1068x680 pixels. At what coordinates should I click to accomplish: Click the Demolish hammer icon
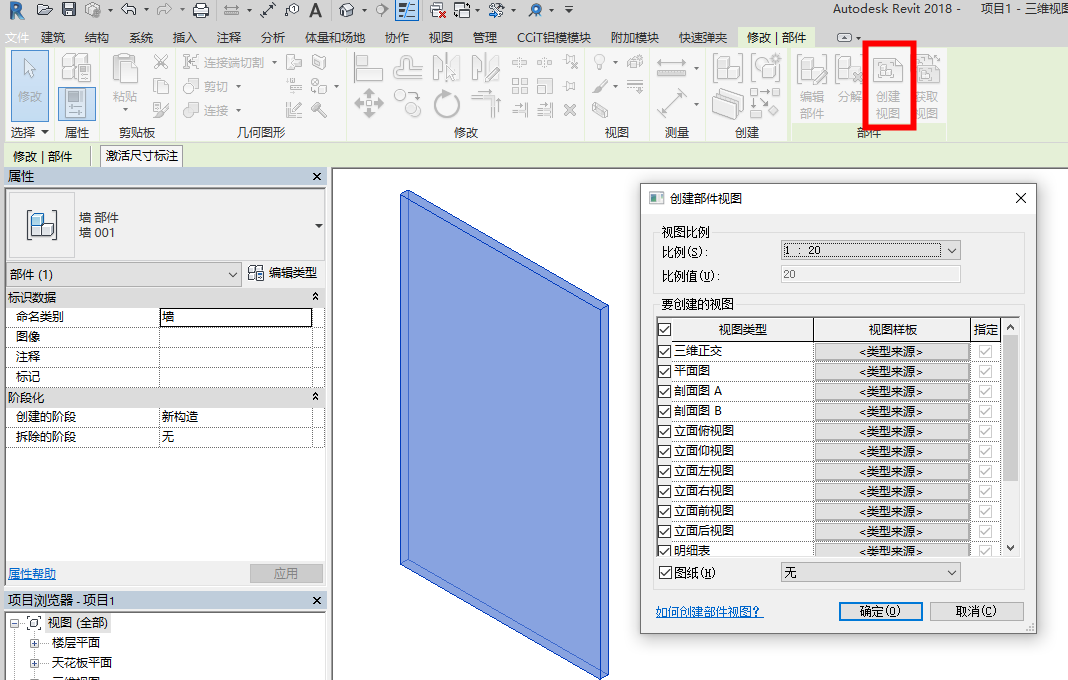(x=319, y=110)
